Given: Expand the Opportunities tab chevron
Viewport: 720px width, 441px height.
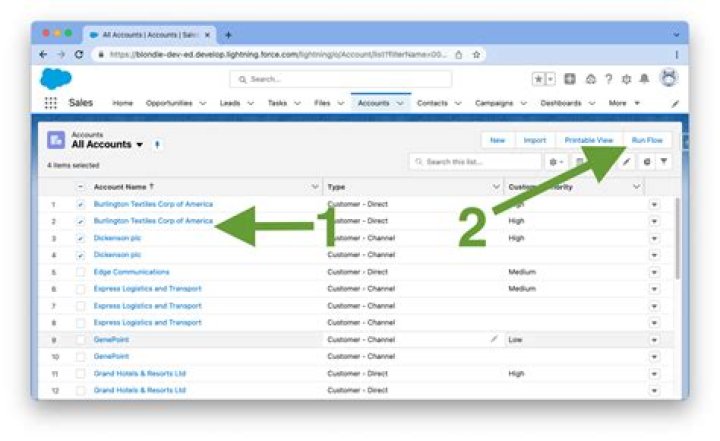Looking at the screenshot, I should point(203,103).
